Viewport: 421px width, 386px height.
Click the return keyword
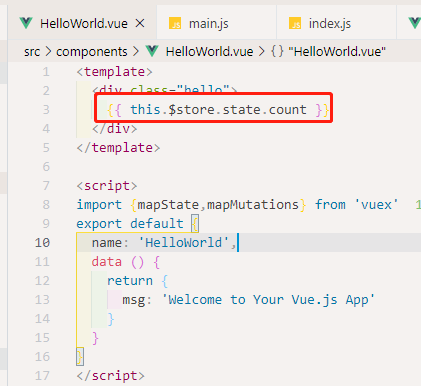pyautogui.click(x=130, y=281)
